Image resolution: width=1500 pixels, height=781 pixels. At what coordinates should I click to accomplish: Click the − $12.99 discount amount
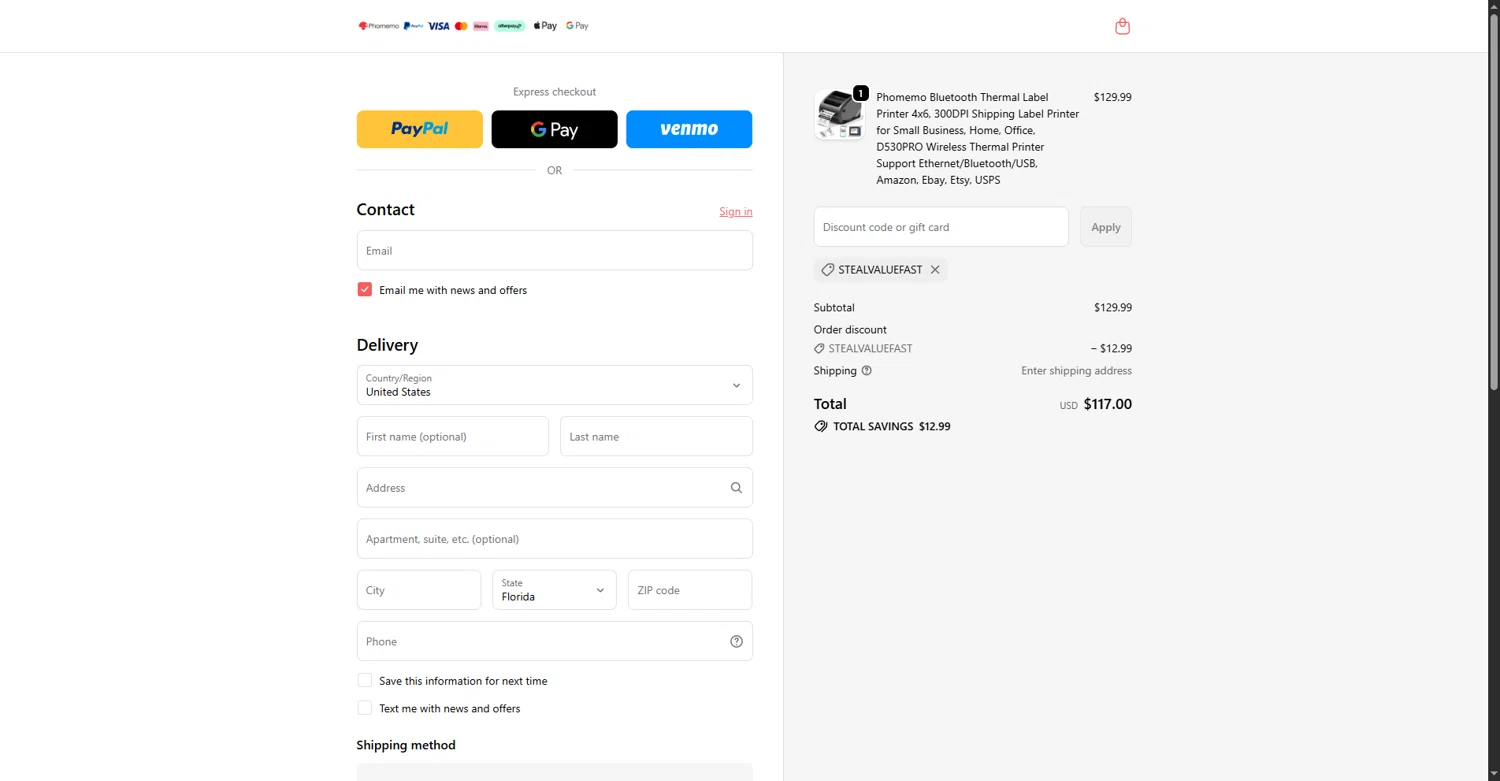(x=1111, y=349)
